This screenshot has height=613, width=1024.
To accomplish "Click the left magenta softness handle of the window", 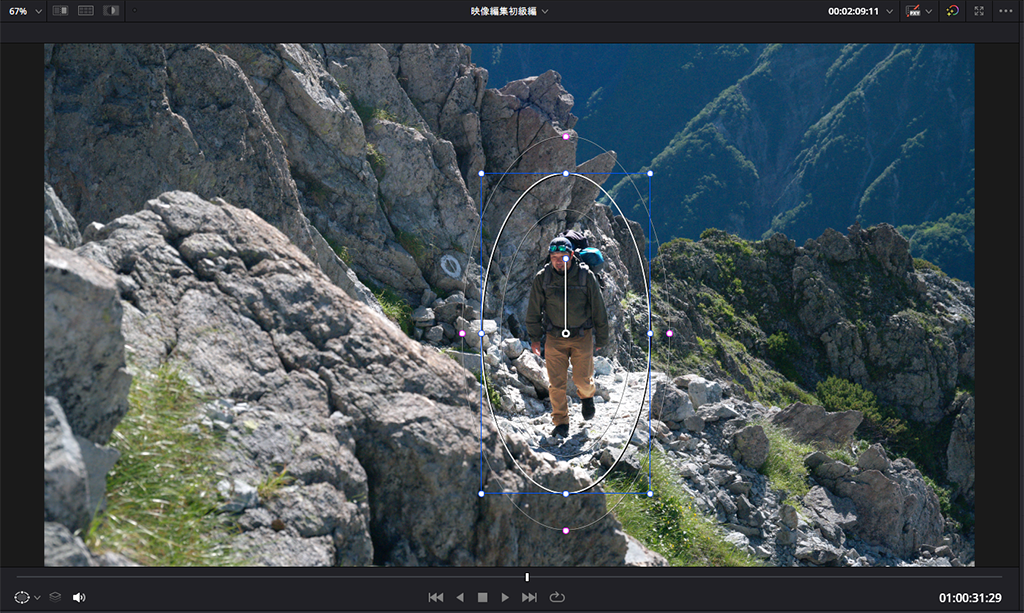I will (x=462, y=334).
